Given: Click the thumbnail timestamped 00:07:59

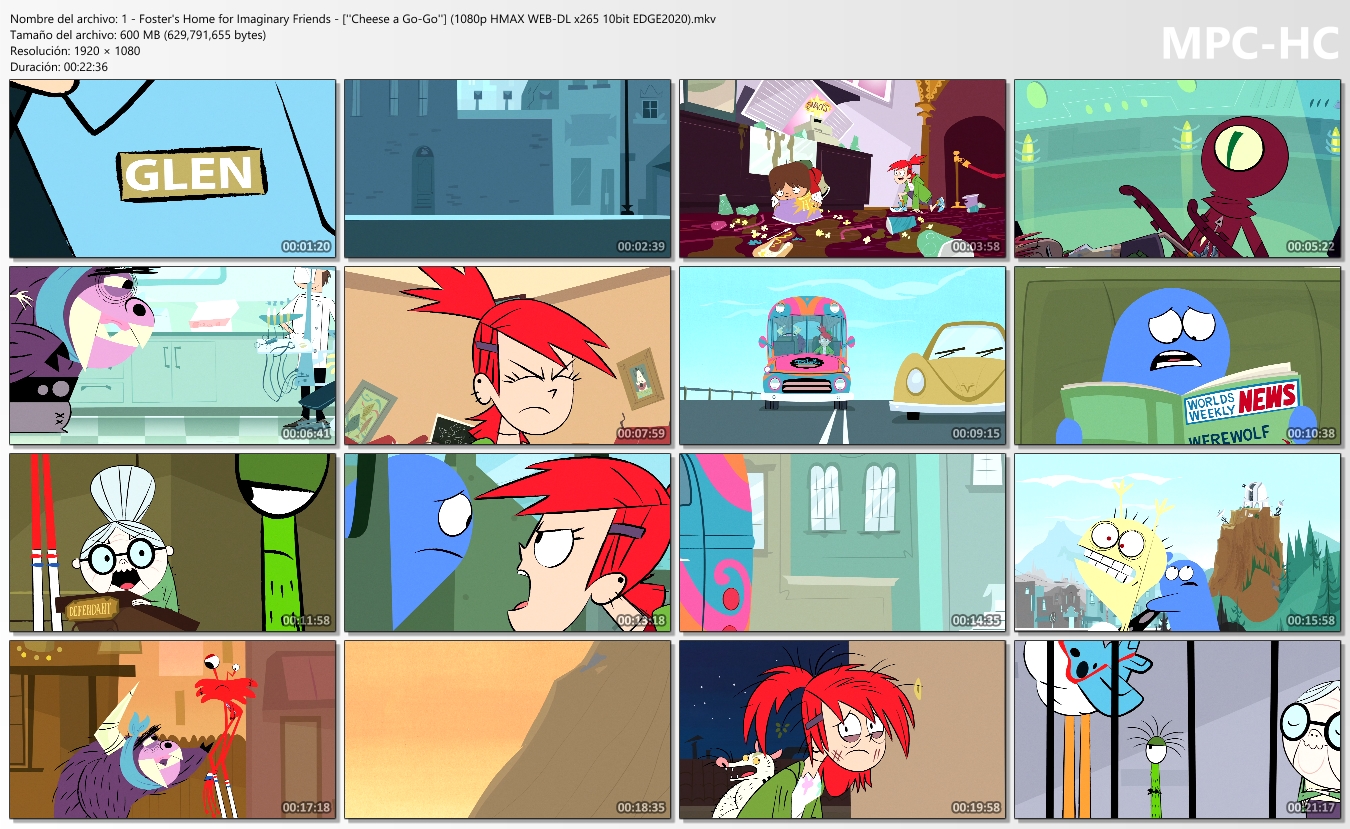Looking at the screenshot, I should [508, 356].
